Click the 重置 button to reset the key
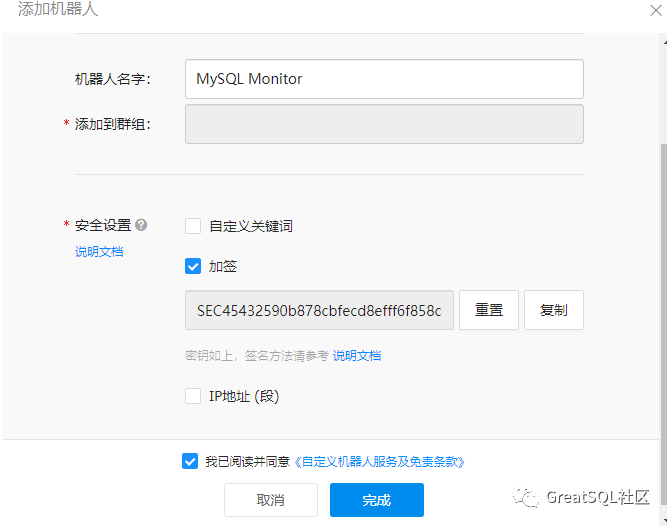 (489, 310)
